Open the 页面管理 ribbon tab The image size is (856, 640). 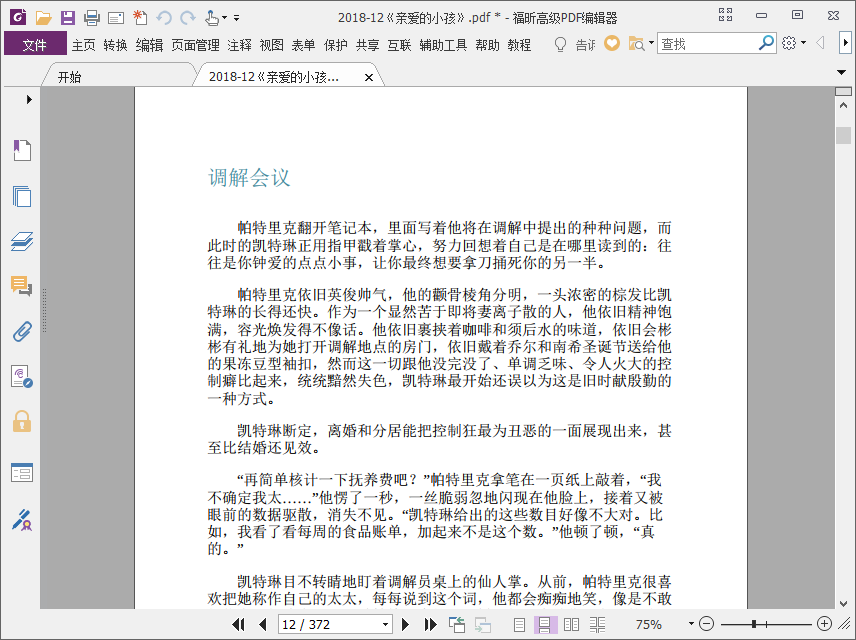click(x=195, y=45)
